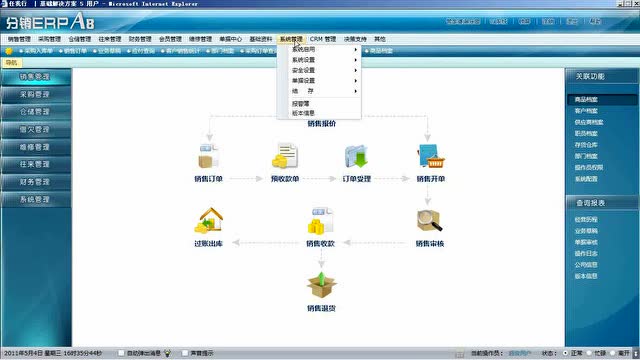Click the star icon in the shortcut bar
The width and height of the screenshot is (640, 360).
tap(9, 51)
